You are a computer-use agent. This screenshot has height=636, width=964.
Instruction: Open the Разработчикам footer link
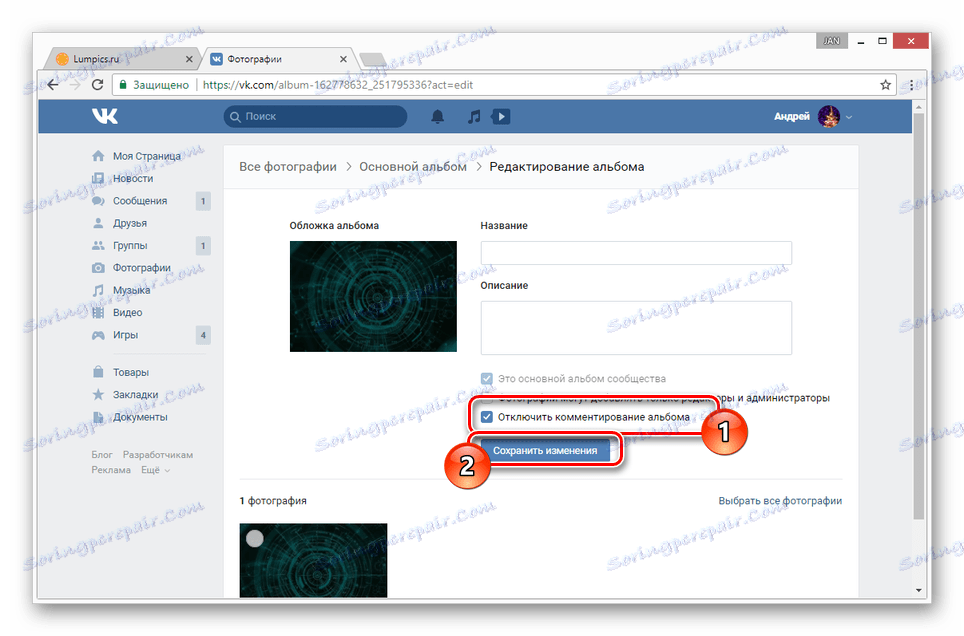tap(158, 455)
